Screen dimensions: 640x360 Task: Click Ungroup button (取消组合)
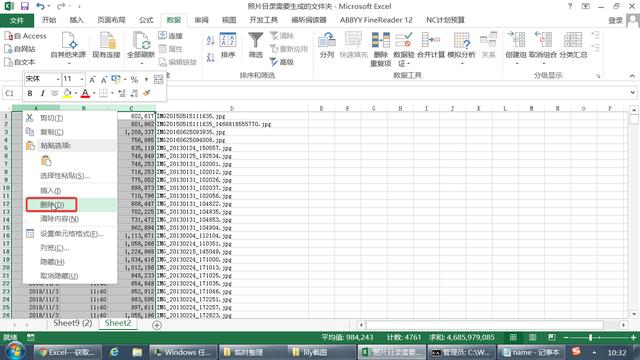[x=543, y=48]
